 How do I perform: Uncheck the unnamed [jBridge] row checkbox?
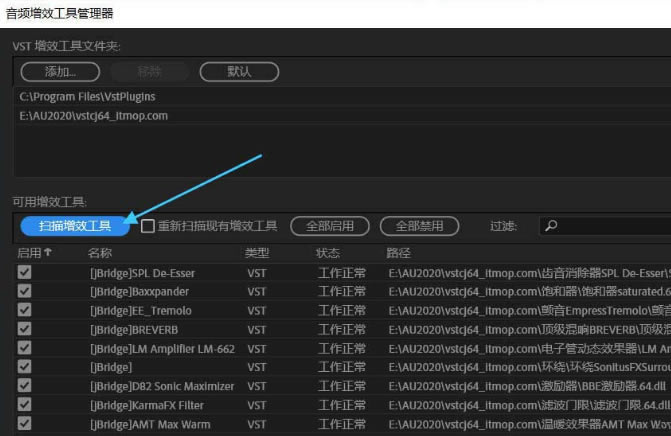click(24, 367)
